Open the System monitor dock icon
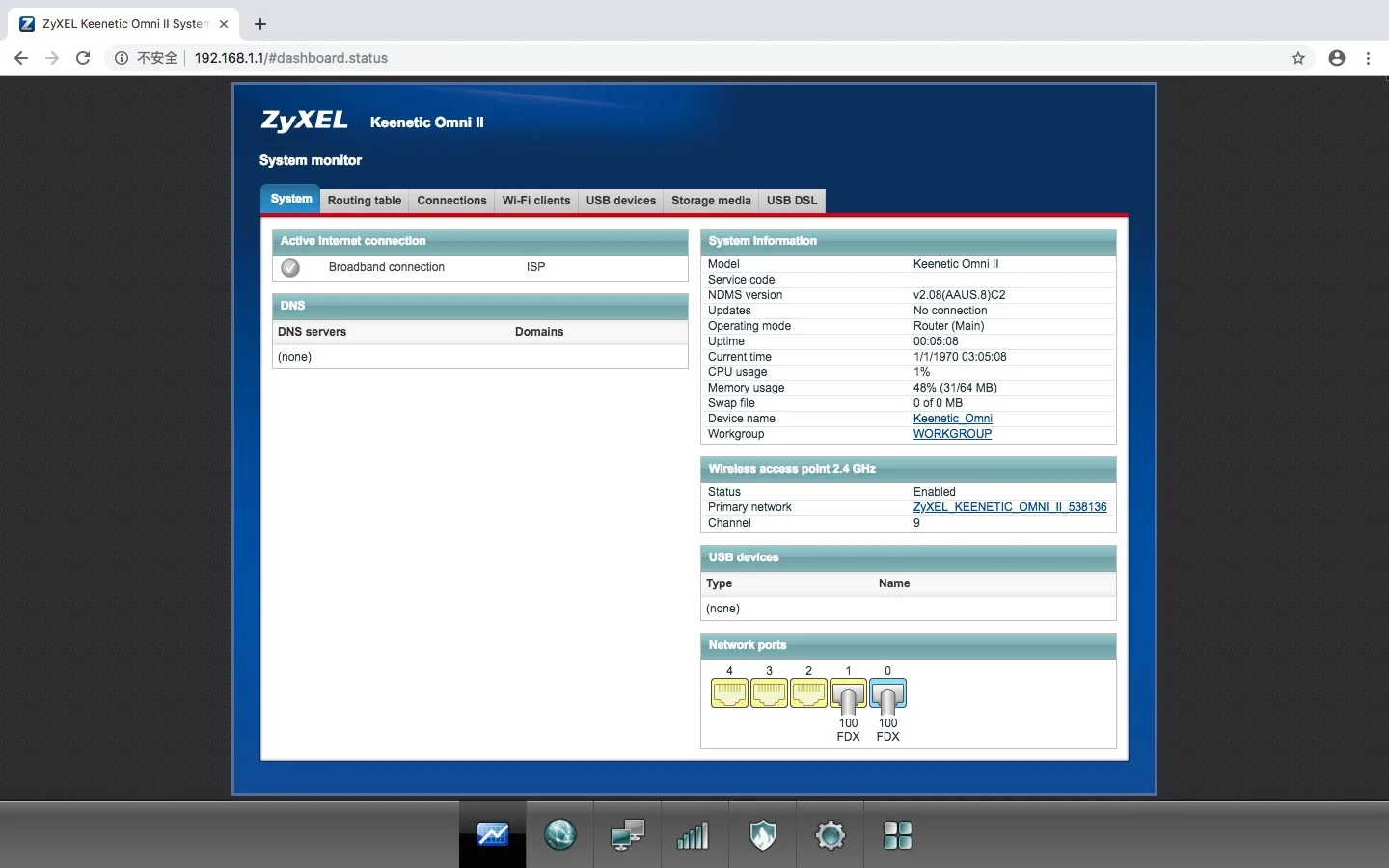Screen dimensions: 1389x868 (x=492, y=835)
